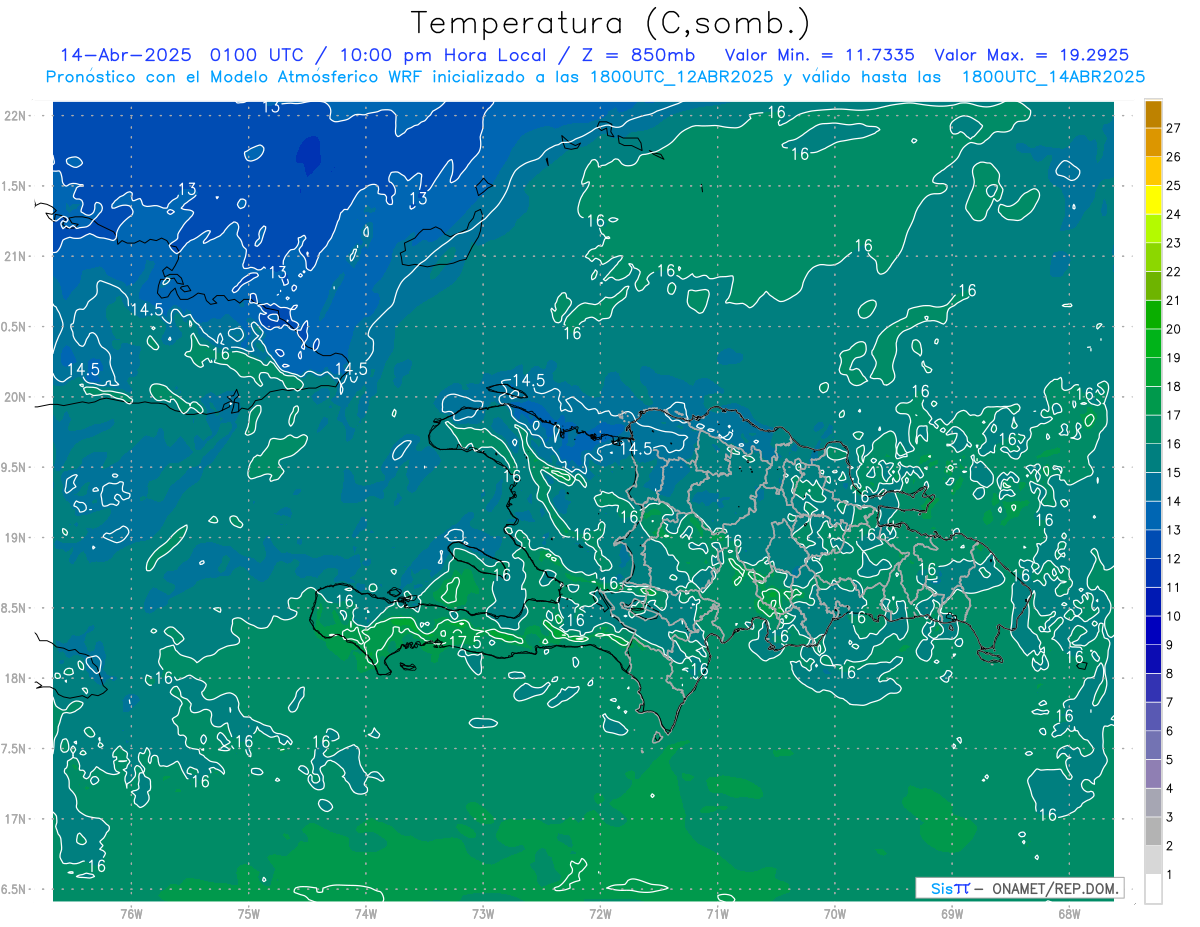The image size is (1200, 927).
Task: Click the 71W longitude axis label
Action: (717, 914)
